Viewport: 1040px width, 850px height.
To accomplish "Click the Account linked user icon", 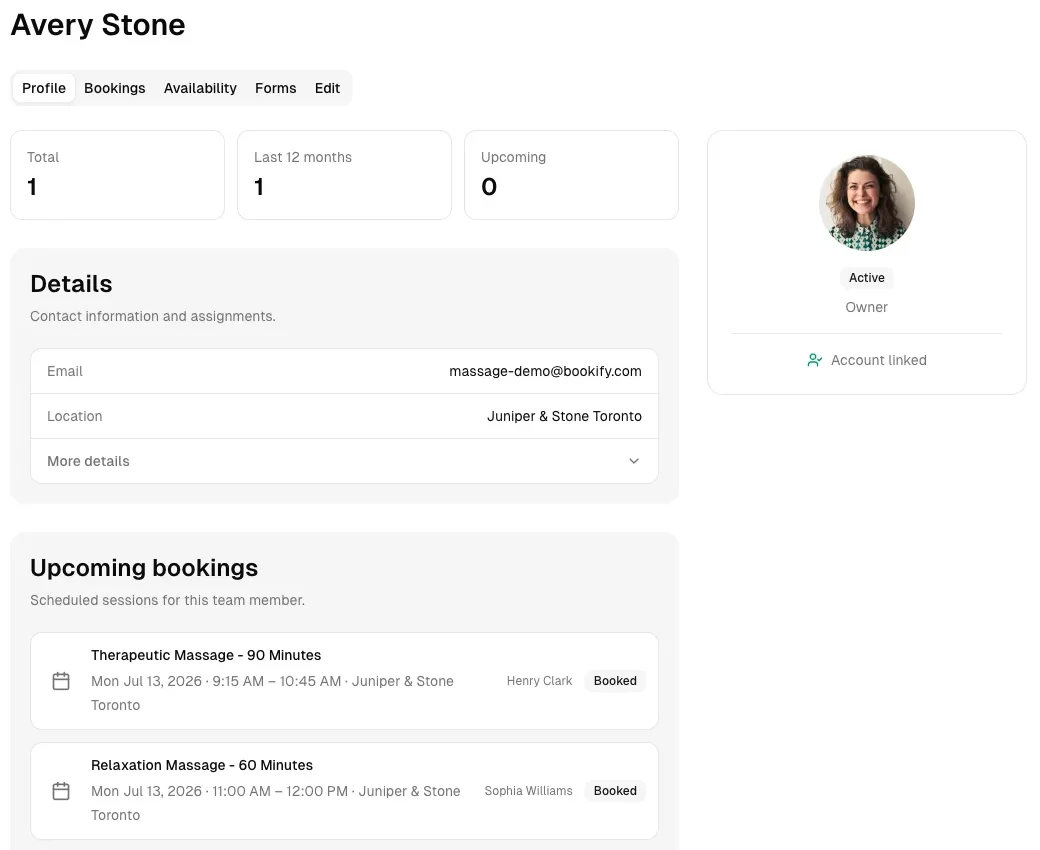I will 814,360.
